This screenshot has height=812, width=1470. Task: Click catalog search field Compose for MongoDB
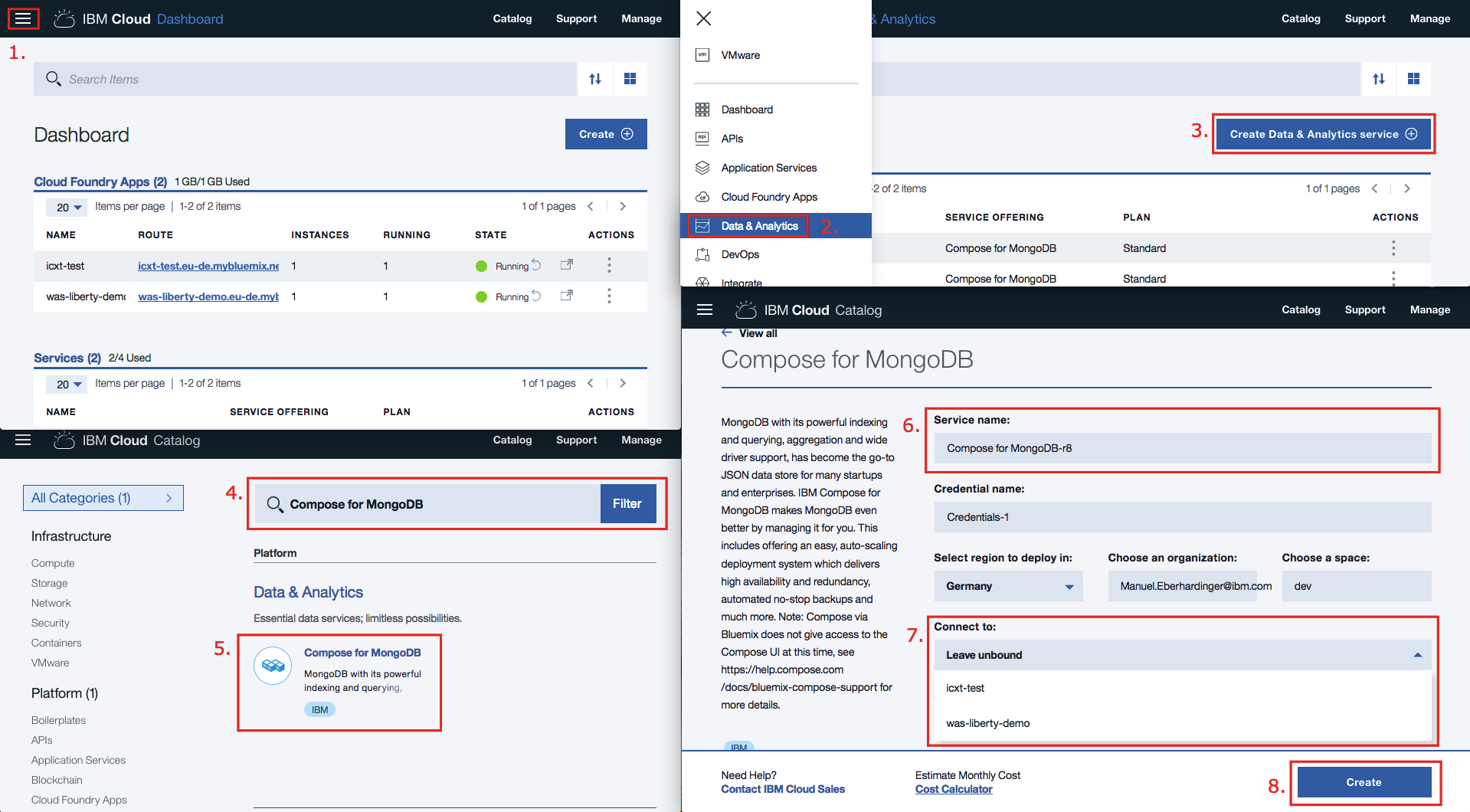(427, 504)
